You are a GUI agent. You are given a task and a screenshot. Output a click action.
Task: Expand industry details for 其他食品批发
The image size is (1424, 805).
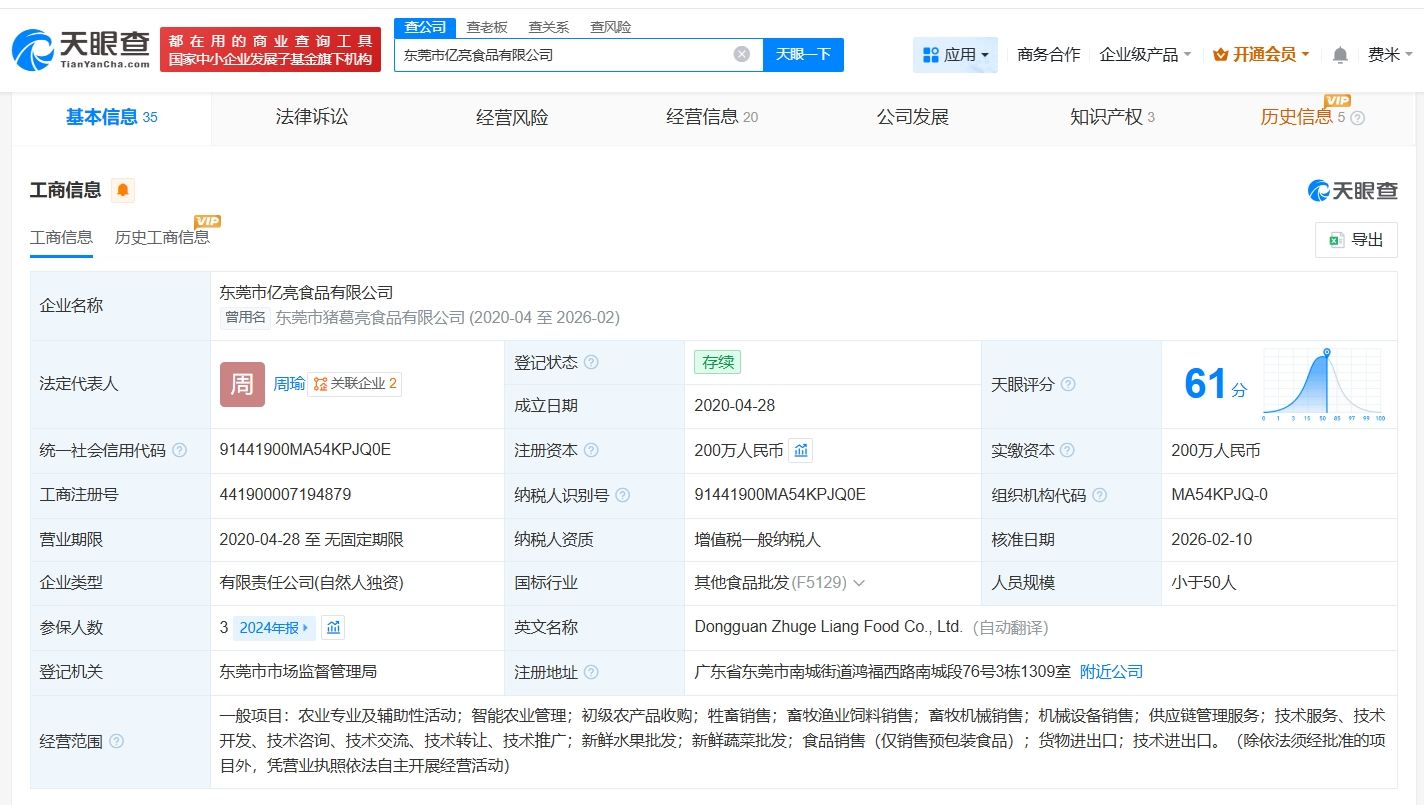pyautogui.click(x=859, y=583)
